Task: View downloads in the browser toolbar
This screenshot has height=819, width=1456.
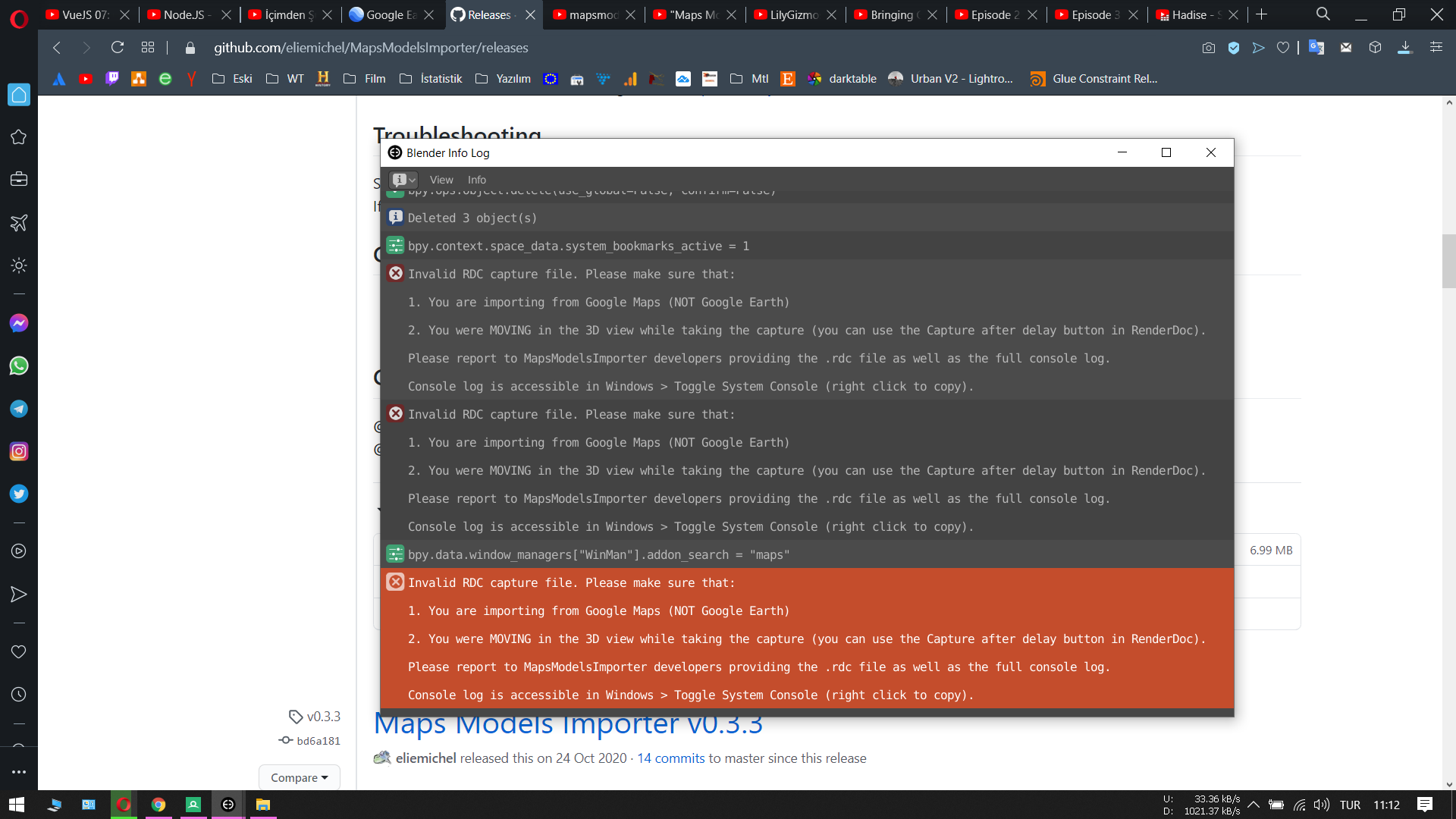Action: (1405, 48)
